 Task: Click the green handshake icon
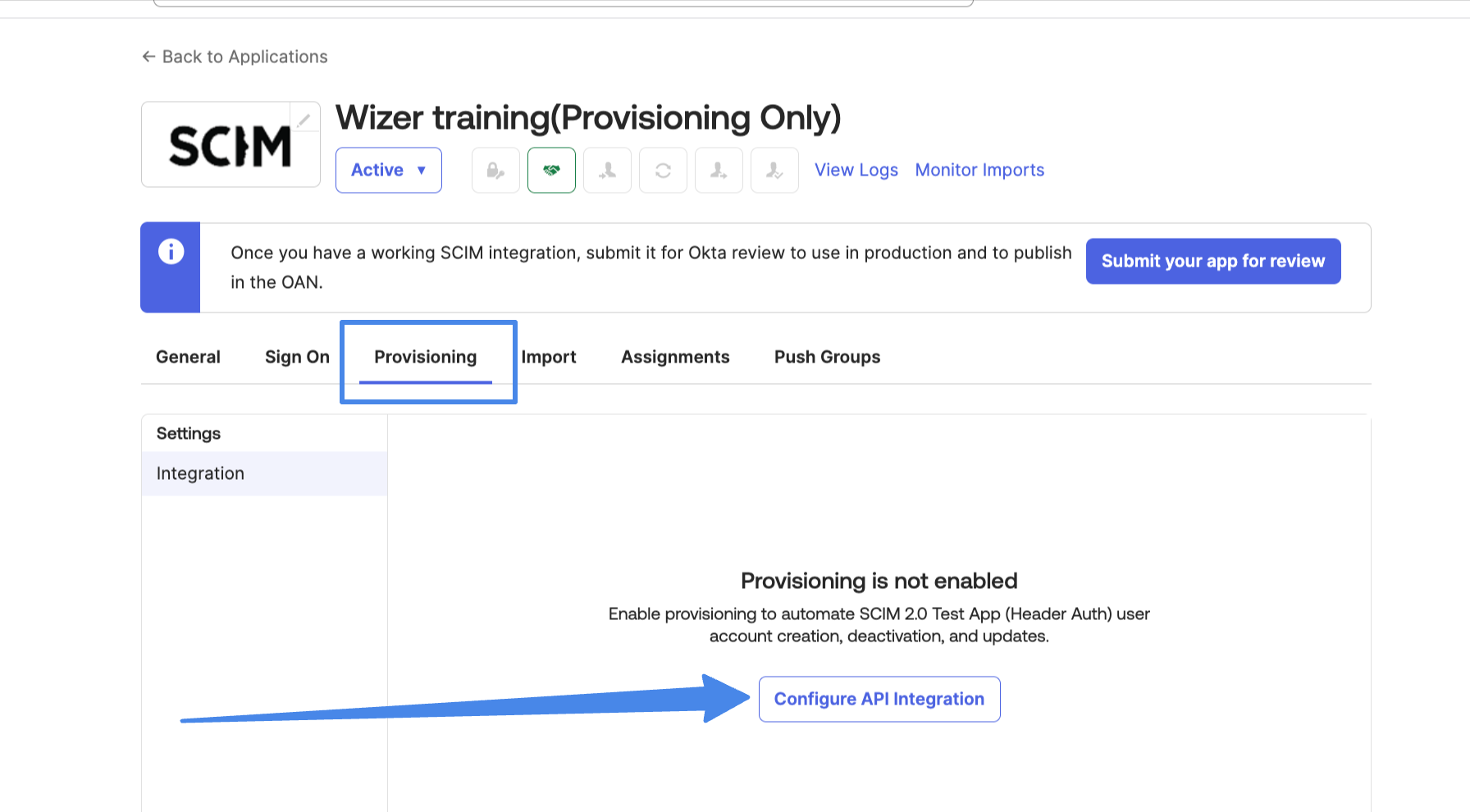click(x=551, y=171)
